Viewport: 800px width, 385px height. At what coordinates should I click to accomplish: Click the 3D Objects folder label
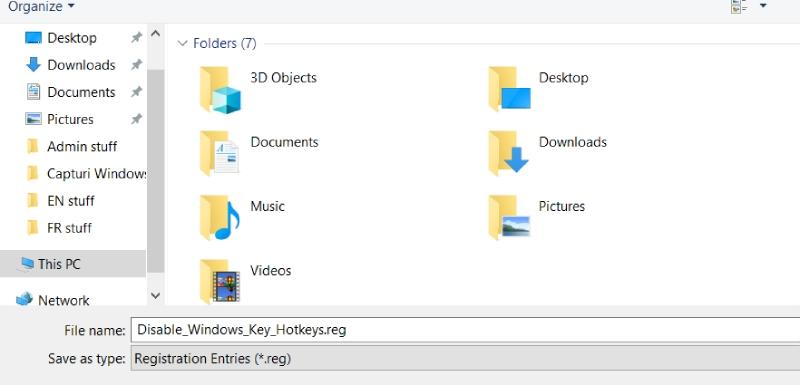pos(284,78)
